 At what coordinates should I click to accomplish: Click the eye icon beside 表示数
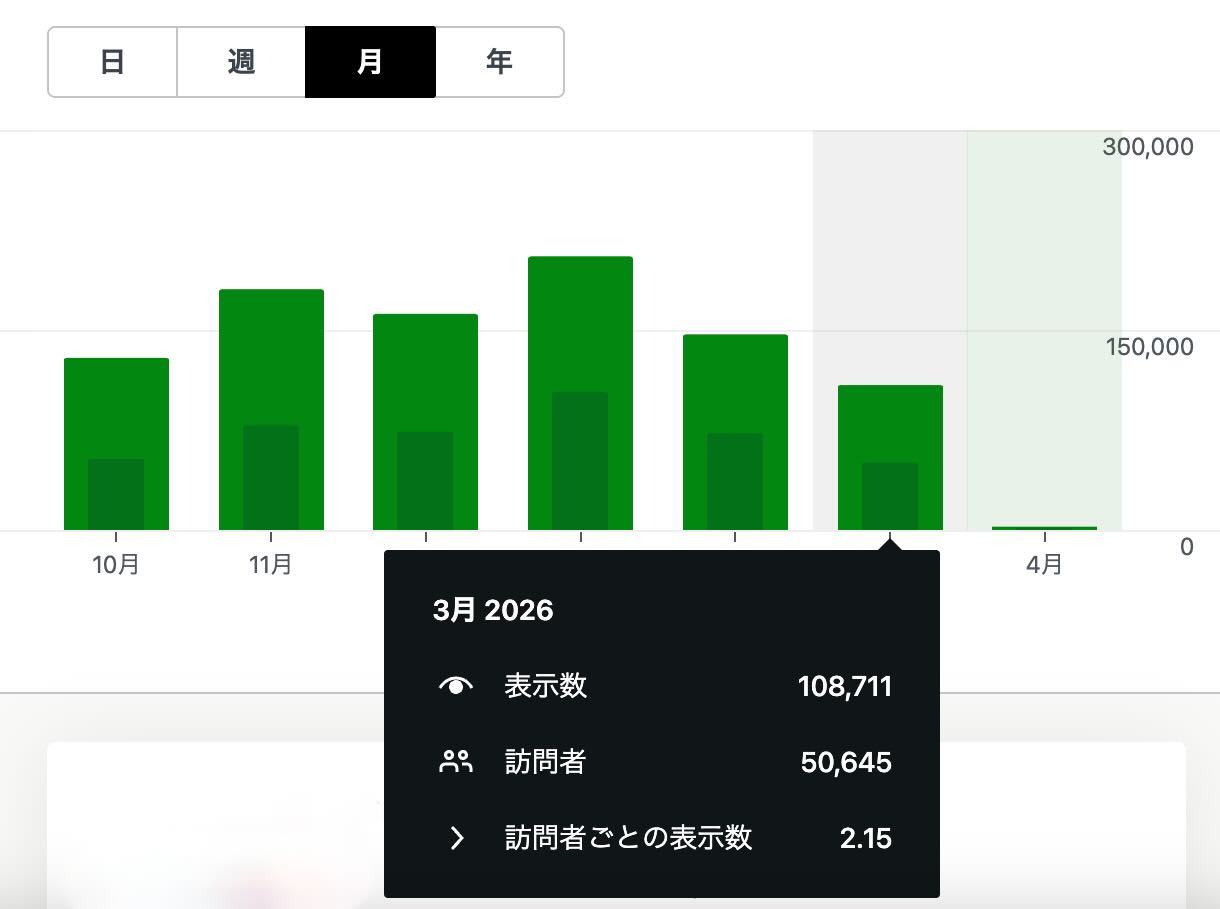(456, 686)
